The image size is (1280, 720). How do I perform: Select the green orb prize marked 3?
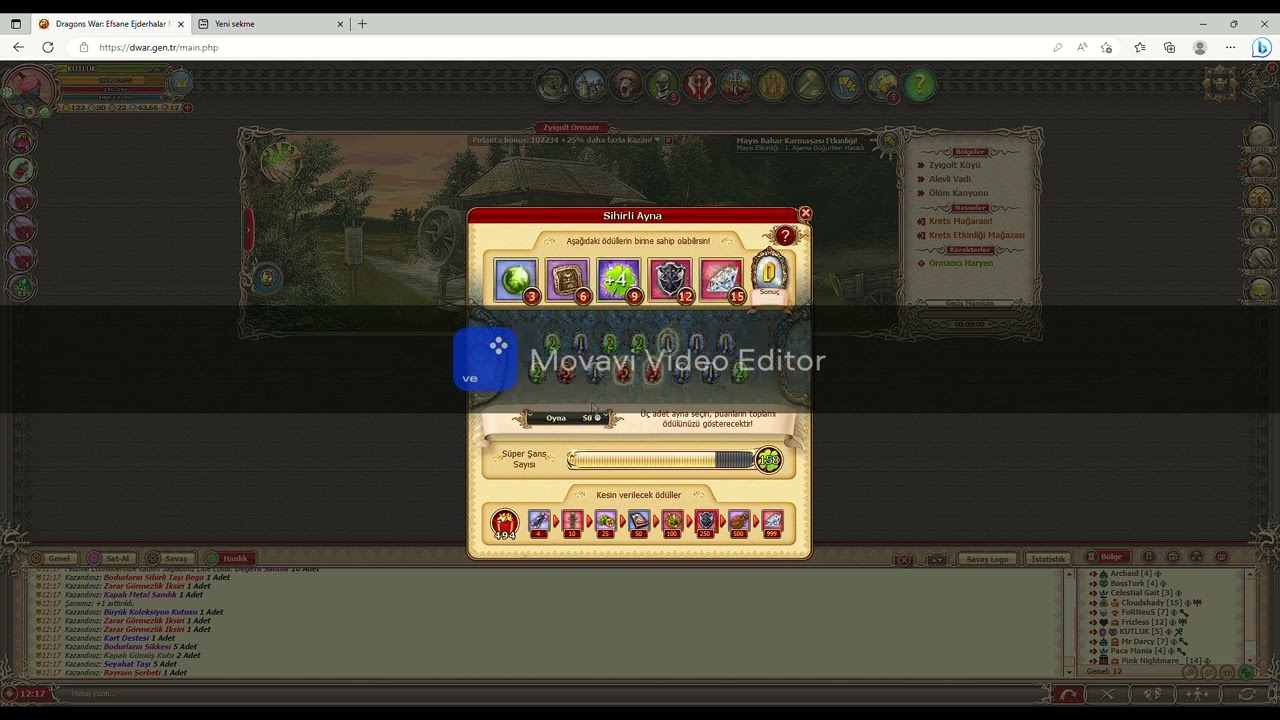(515, 280)
